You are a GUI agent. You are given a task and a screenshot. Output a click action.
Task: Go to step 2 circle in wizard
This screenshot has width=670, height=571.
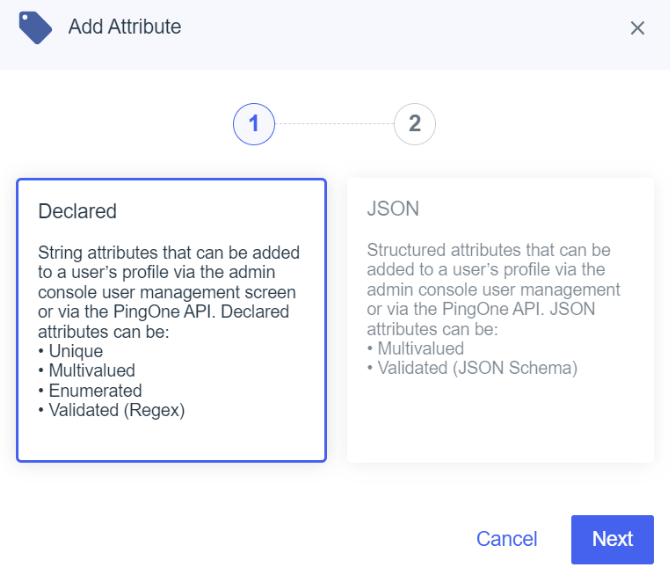point(414,124)
